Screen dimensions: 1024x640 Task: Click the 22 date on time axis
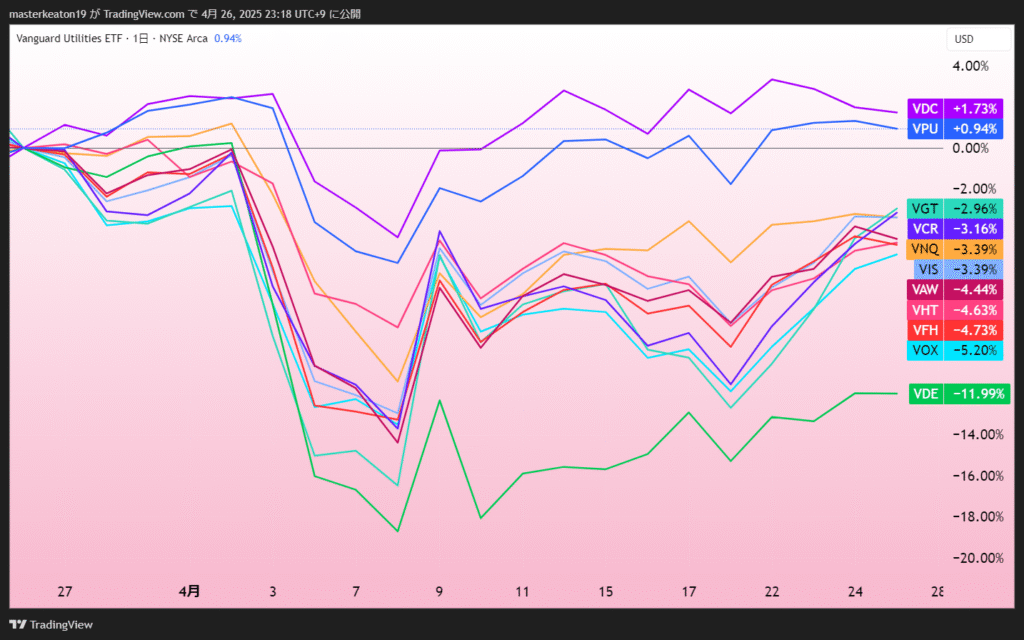pyautogui.click(x=773, y=591)
